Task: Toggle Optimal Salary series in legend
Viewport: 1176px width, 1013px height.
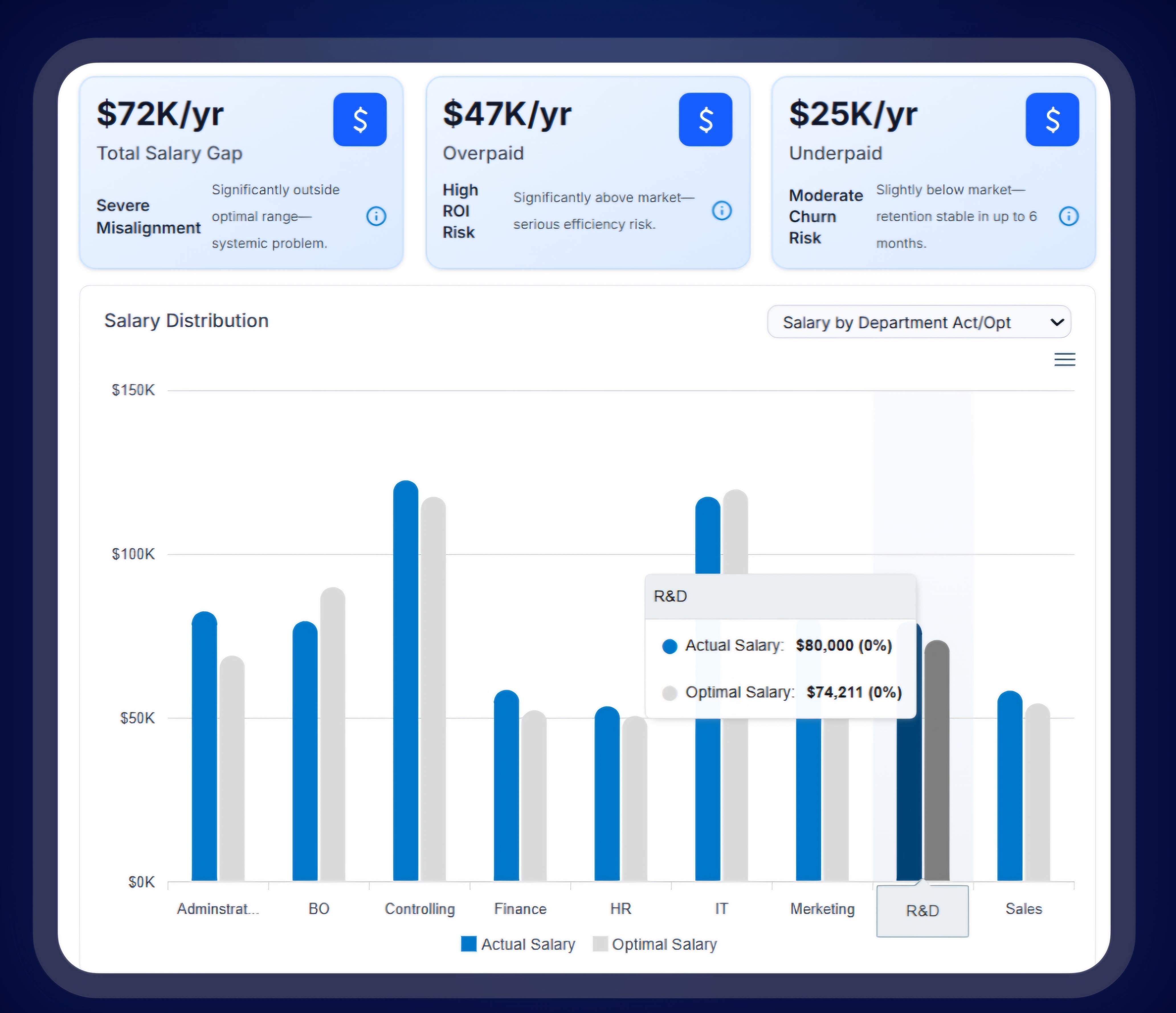Action: click(663, 944)
